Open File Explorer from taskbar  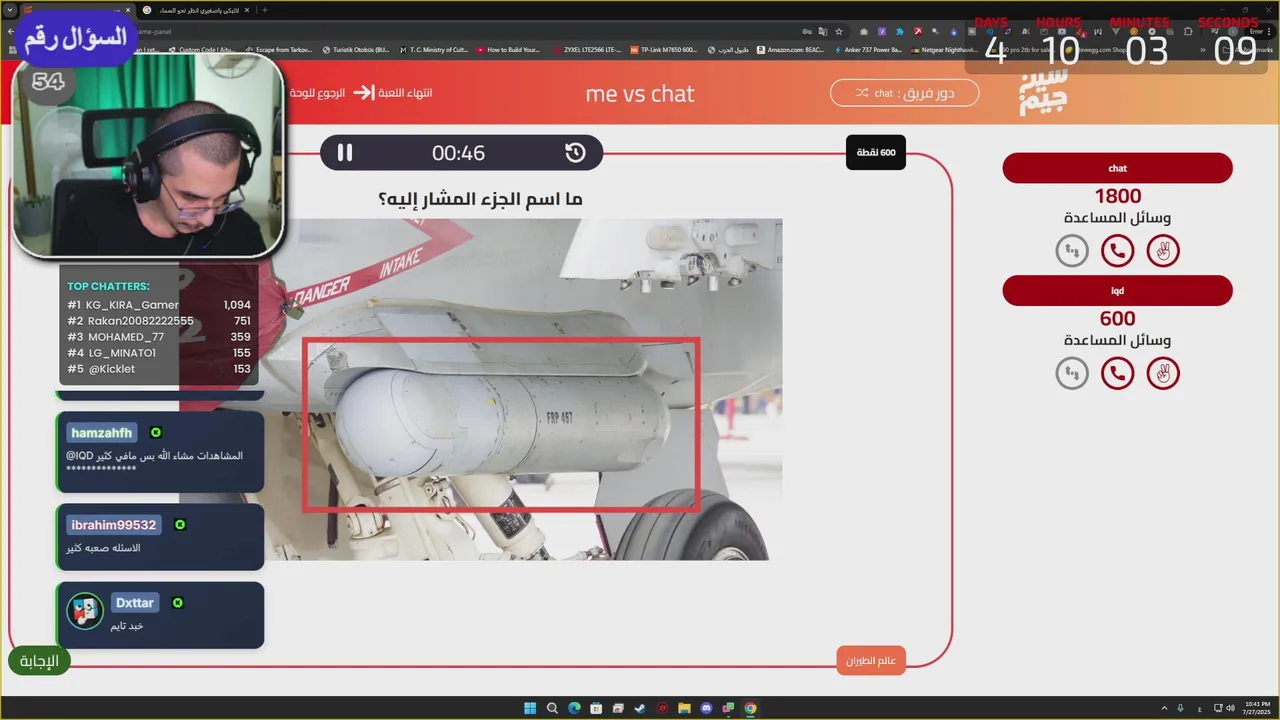pyautogui.click(x=684, y=708)
